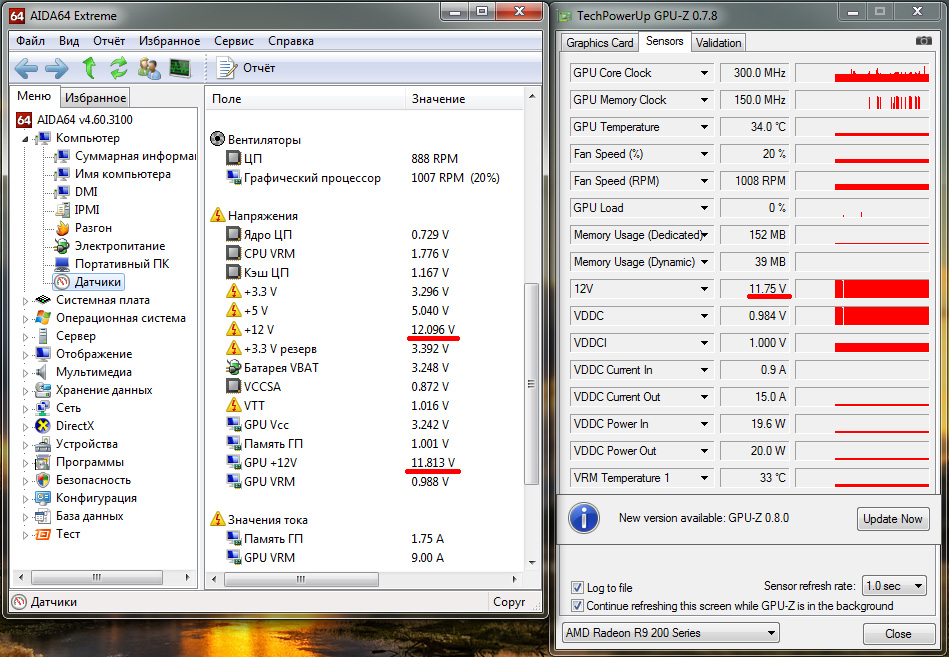Click the Значение column header
The height and width of the screenshot is (657, 949).
tap(464, 99)
